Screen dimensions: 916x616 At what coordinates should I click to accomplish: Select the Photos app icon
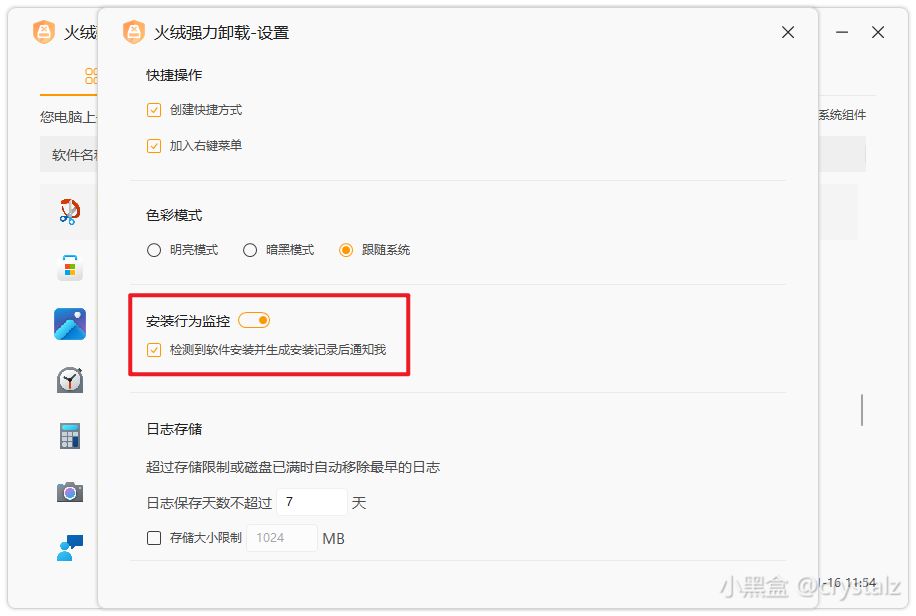point(70,324)
